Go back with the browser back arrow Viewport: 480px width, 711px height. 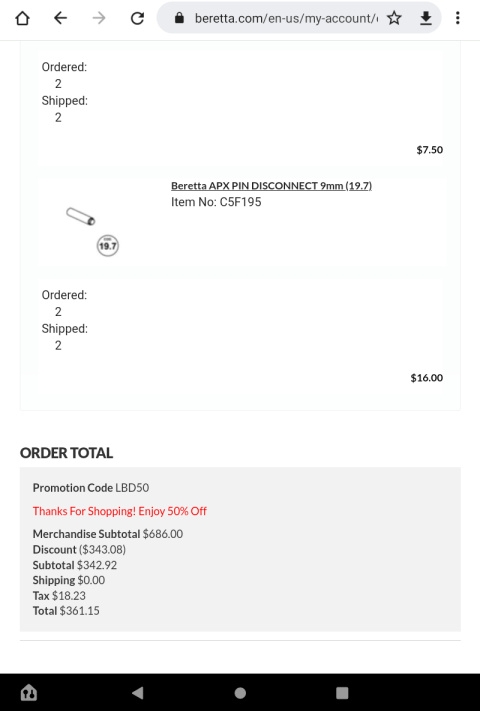[60, 18]
